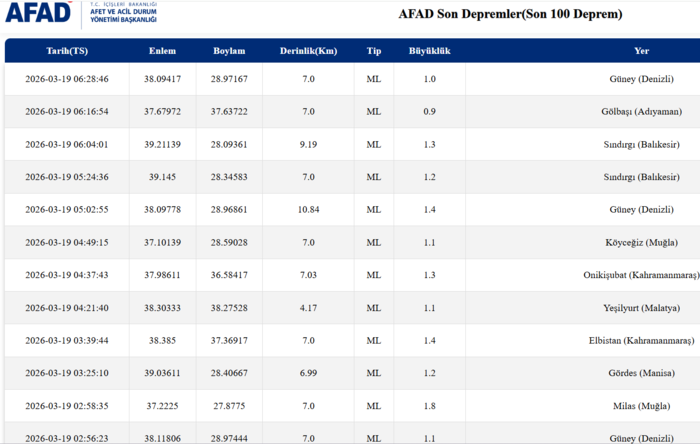Click the page title AFAD Son Depremler
Screen dimensions: 700x444
[x=510, y=14]
